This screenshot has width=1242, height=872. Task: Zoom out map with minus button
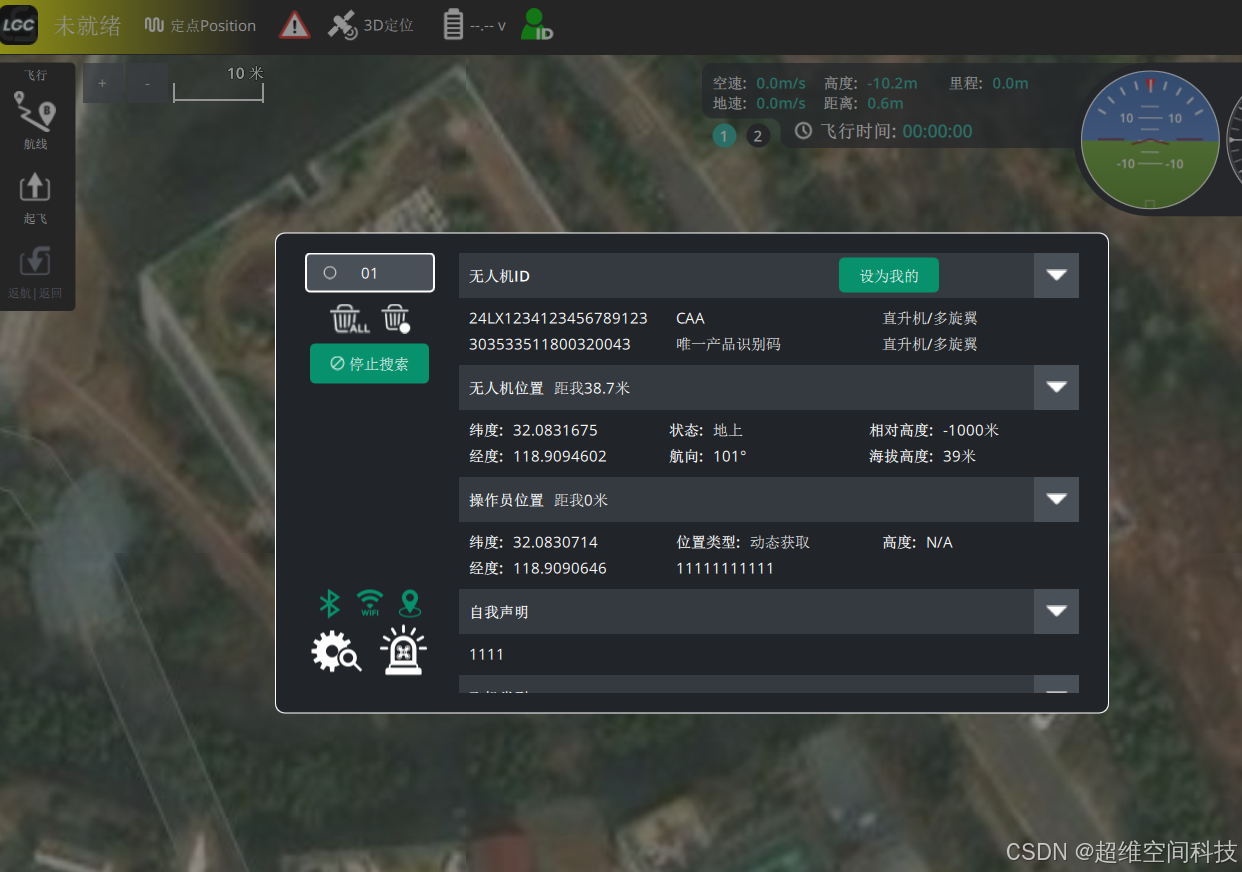point(148,84)
